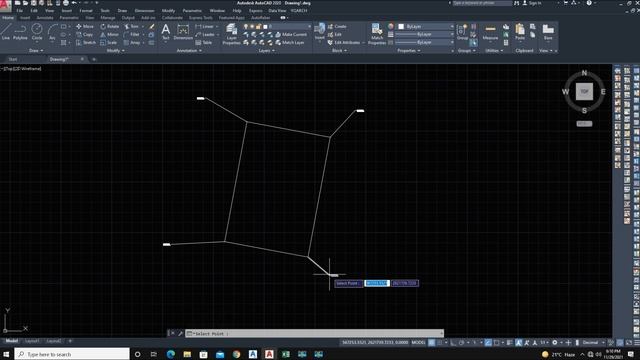Viewport: 640px width, 360px height.
Task: Click the Rotate tool
Action: pos(109,26)
